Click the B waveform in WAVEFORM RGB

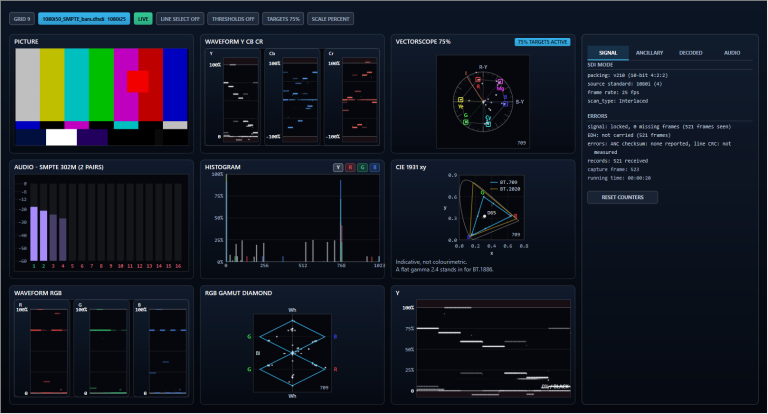click(168, 352)
